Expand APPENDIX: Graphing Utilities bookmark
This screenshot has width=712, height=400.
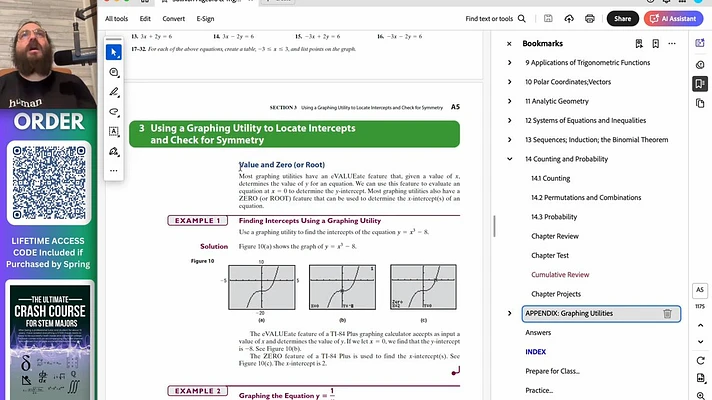(509, 313)
